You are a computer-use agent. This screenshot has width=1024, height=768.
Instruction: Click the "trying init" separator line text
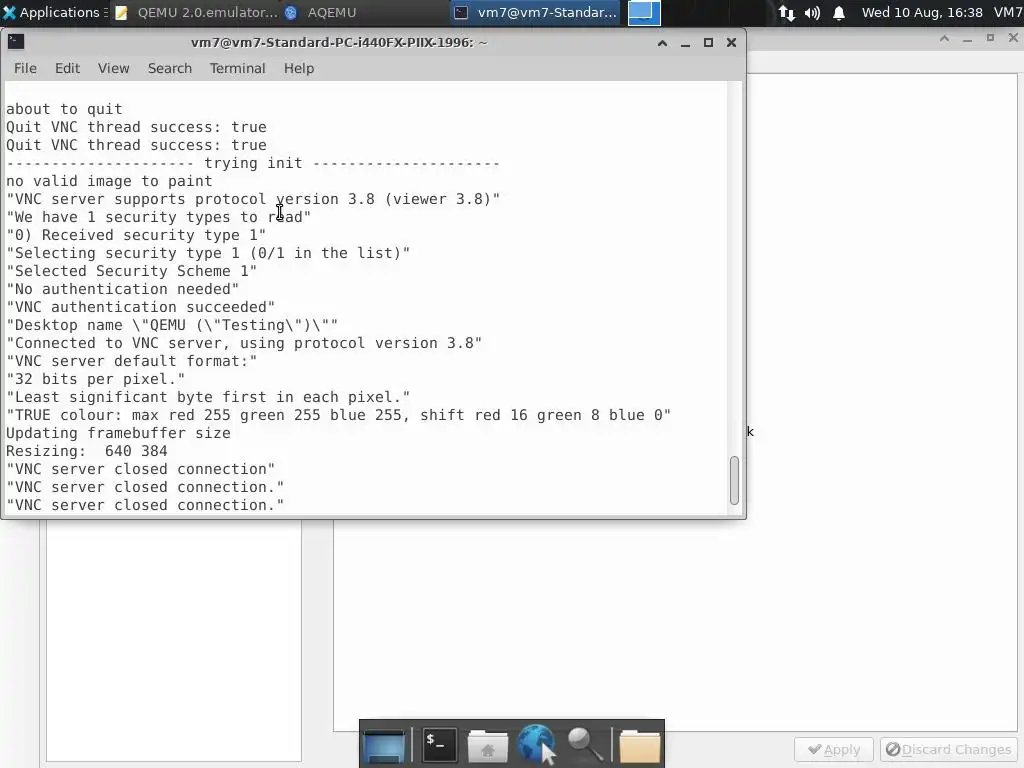pos(253,163)
